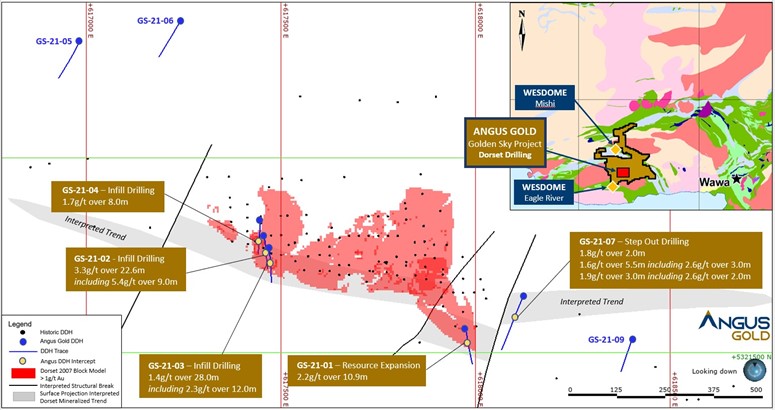Click the '3.3g/t over 22.6m' result text
Screen dimensions: 775x410
(110, 270)
